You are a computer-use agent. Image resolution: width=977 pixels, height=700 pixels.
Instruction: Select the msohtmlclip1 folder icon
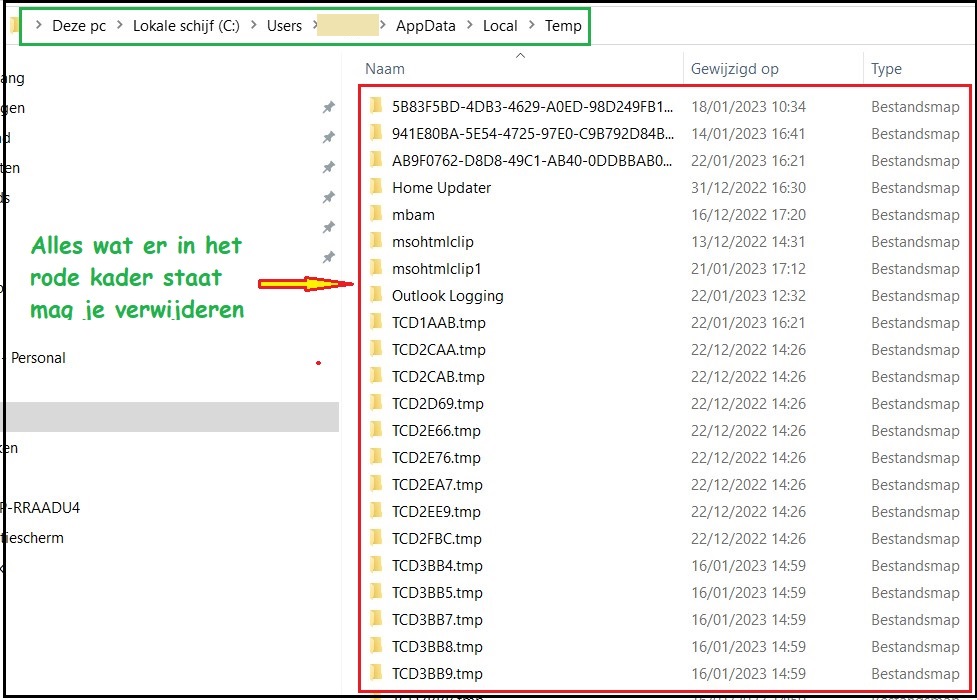376,268
